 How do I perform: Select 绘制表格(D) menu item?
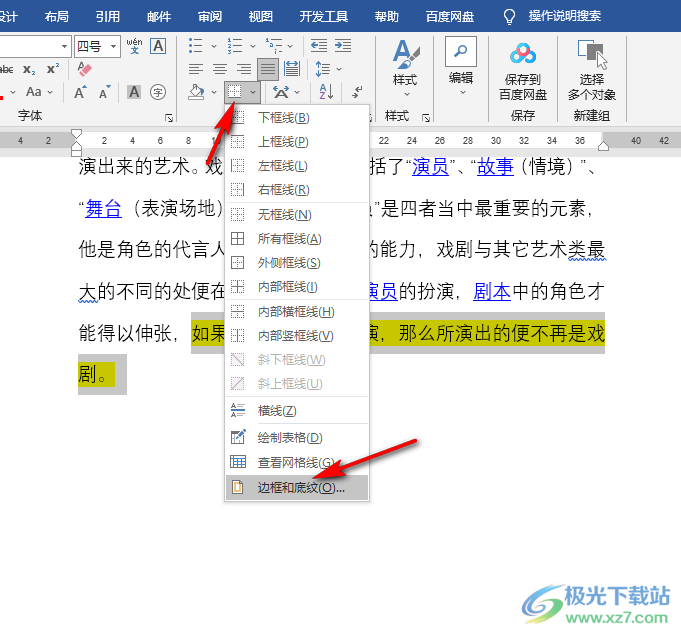click(x=297, y=437)
